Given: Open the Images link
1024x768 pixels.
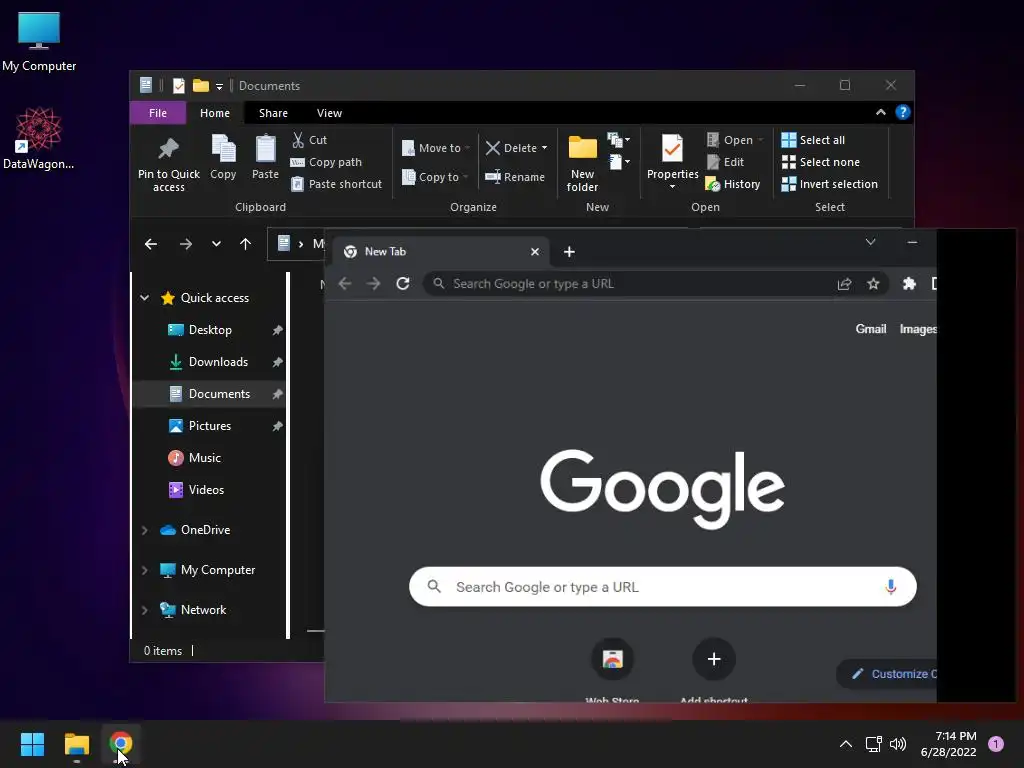Looking at the screenshot, I should (x=918, y=329).
